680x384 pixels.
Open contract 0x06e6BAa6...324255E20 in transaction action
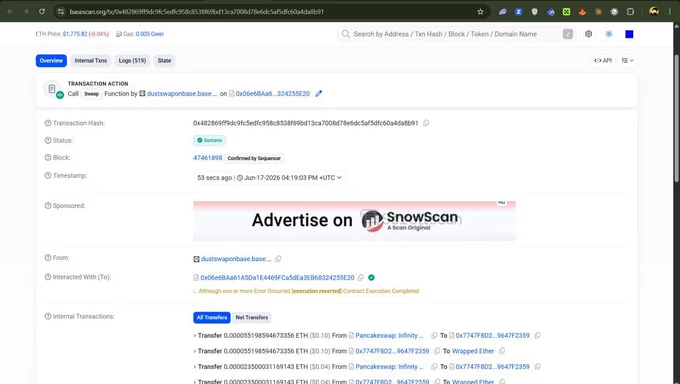point(273,94)
